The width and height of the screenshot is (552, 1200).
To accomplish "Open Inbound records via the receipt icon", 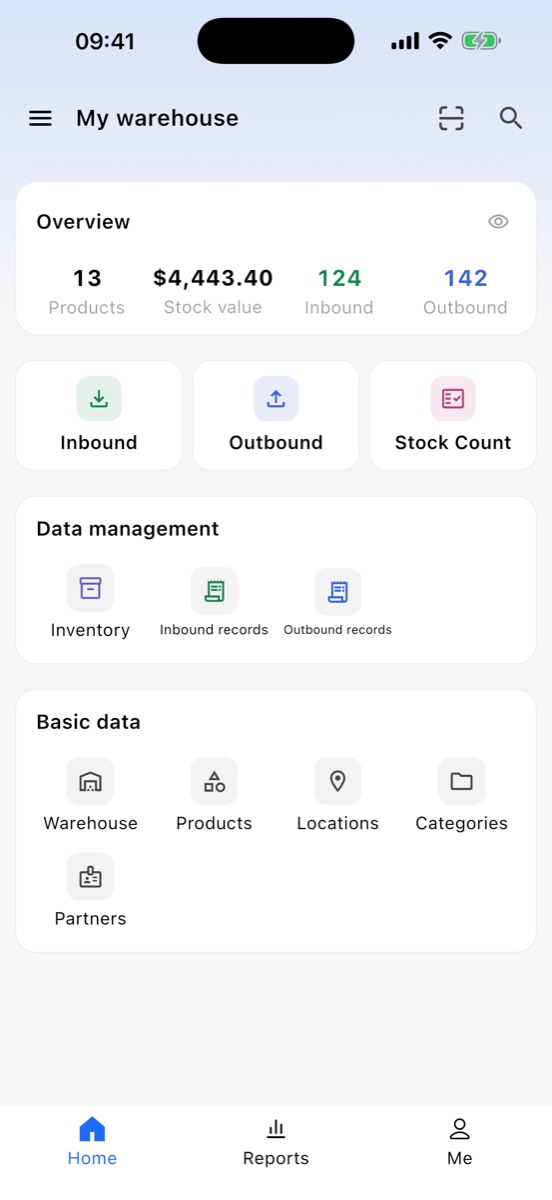I will click(214, 591).
